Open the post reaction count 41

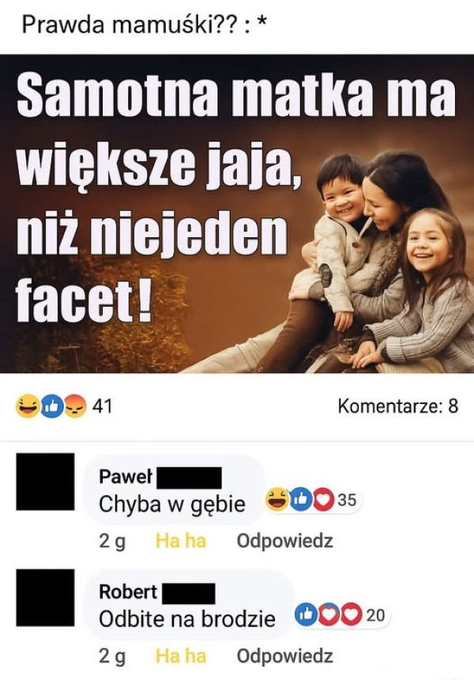(102, 406)
